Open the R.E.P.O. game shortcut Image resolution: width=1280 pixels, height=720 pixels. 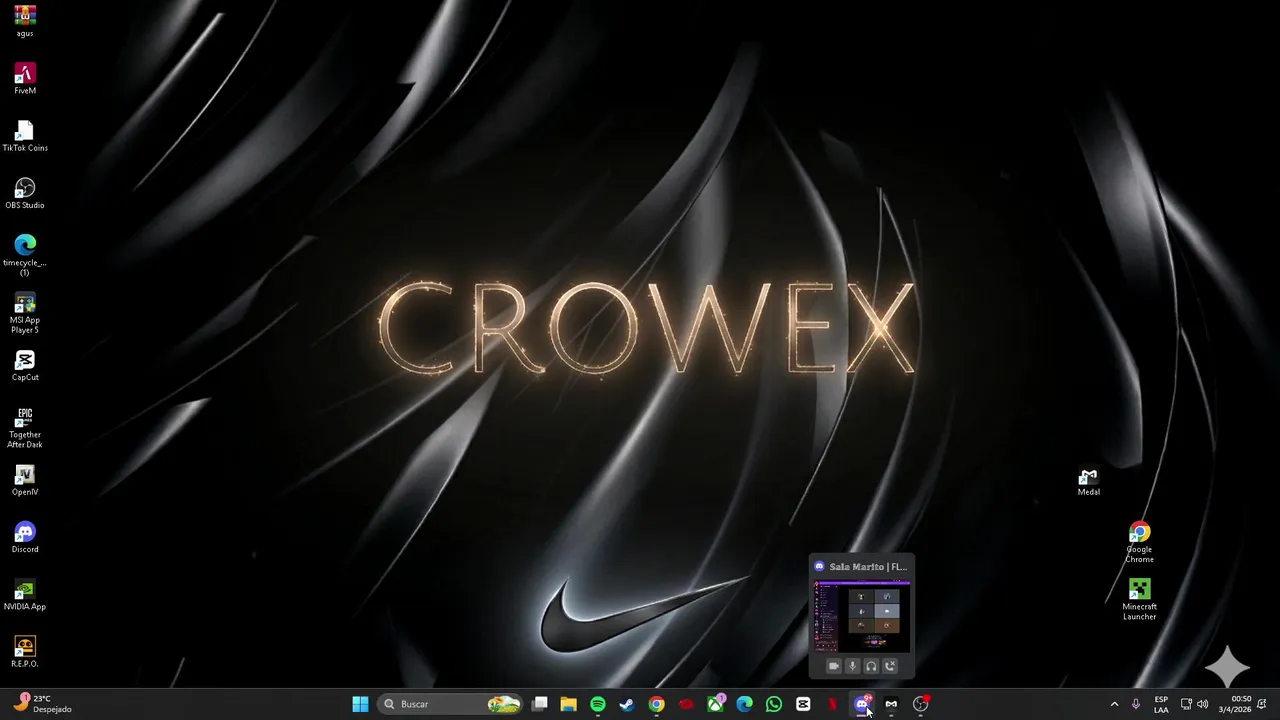pos(25,652)
